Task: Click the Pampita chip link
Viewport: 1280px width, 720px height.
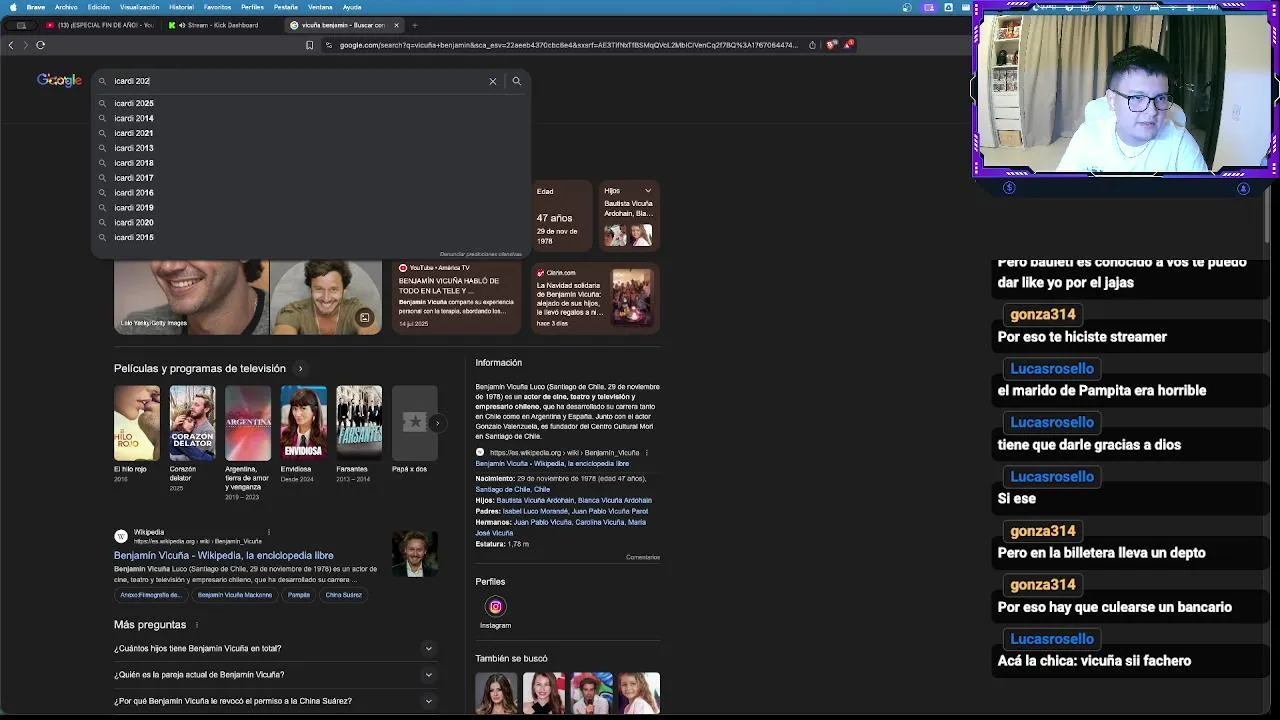Action: [x=299, y=595]
